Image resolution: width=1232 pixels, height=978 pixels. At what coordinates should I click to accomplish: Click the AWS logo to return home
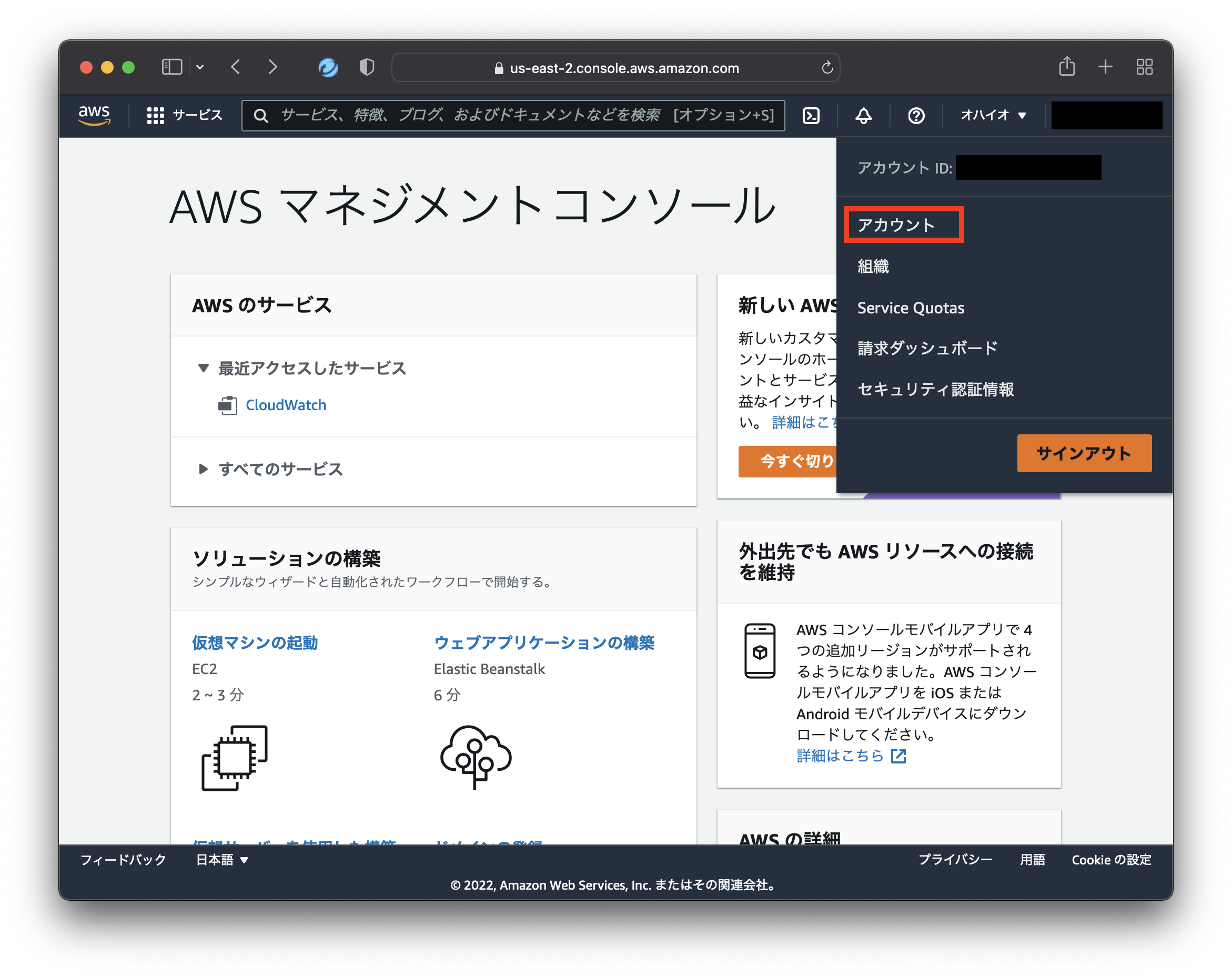(93, 115)
